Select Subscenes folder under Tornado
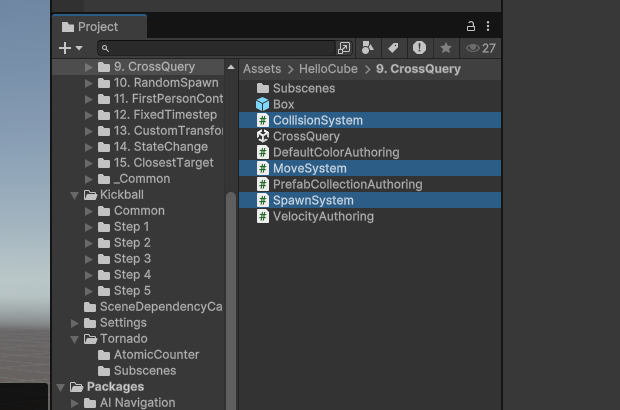Image resolution: width=620 pixels, height=410 pixels. [x=145, y=370]
